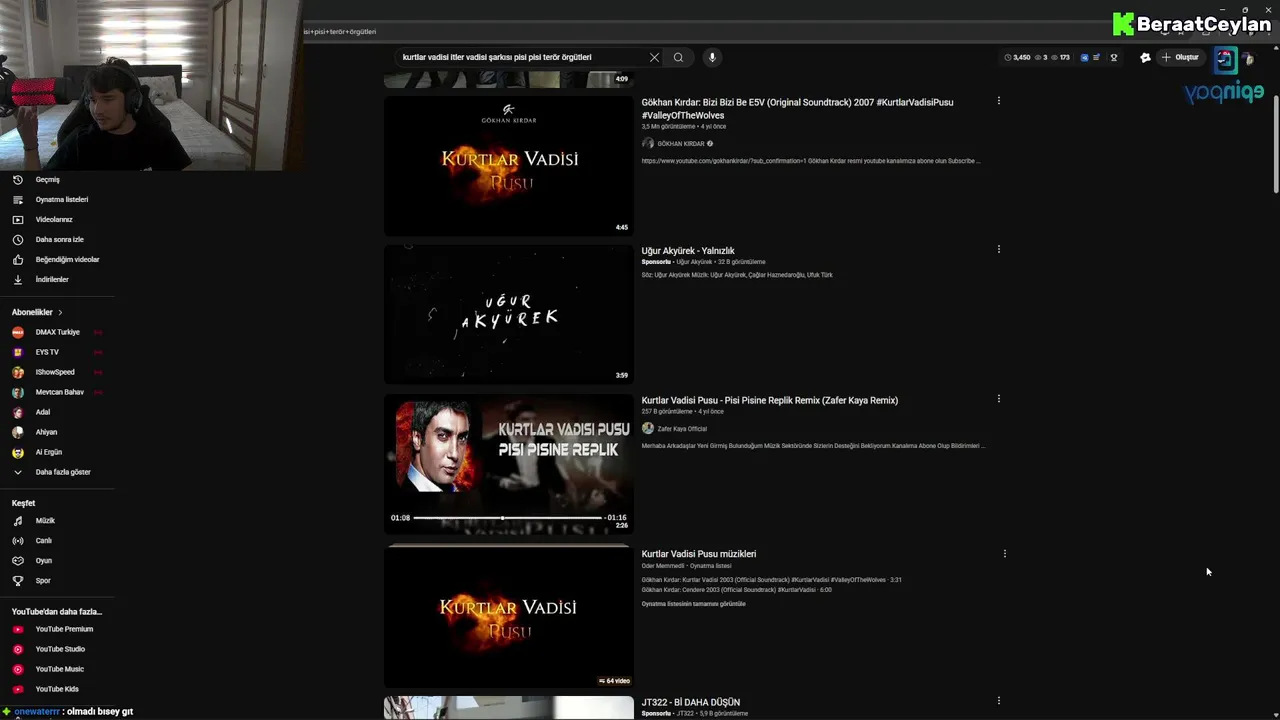Open more options for JT322 video

coord(998,701)
